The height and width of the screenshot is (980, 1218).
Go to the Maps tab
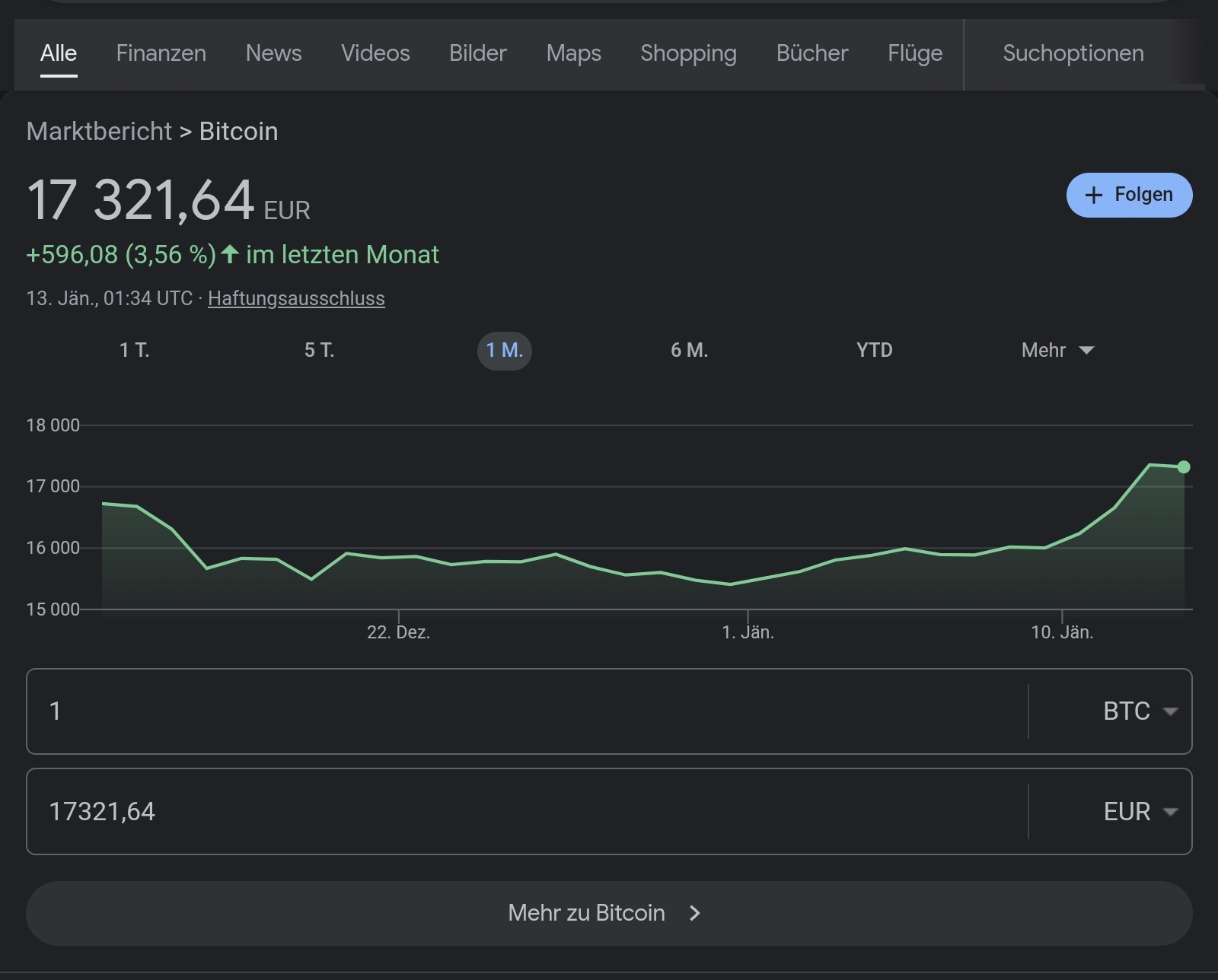[x=573, y=53]
